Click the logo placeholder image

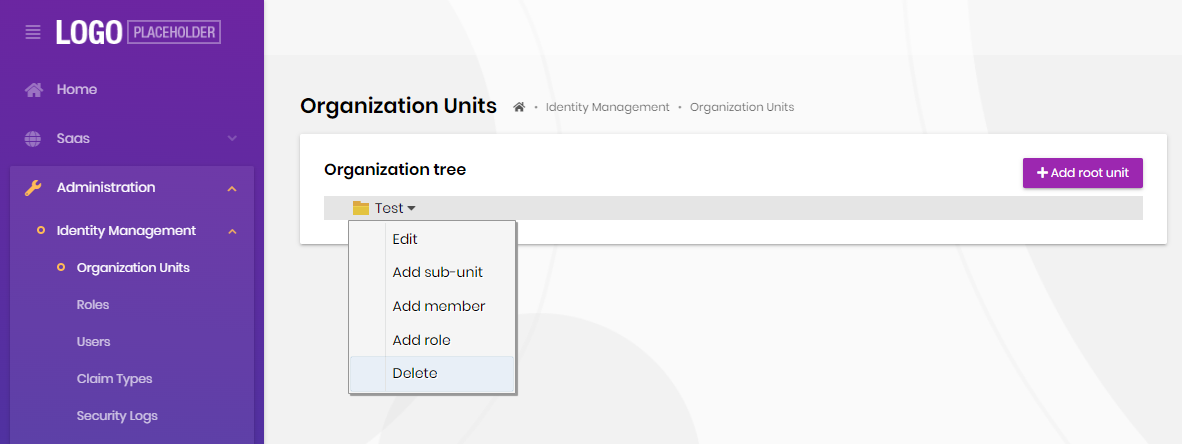pyautogui.click(x=138, y=33)
